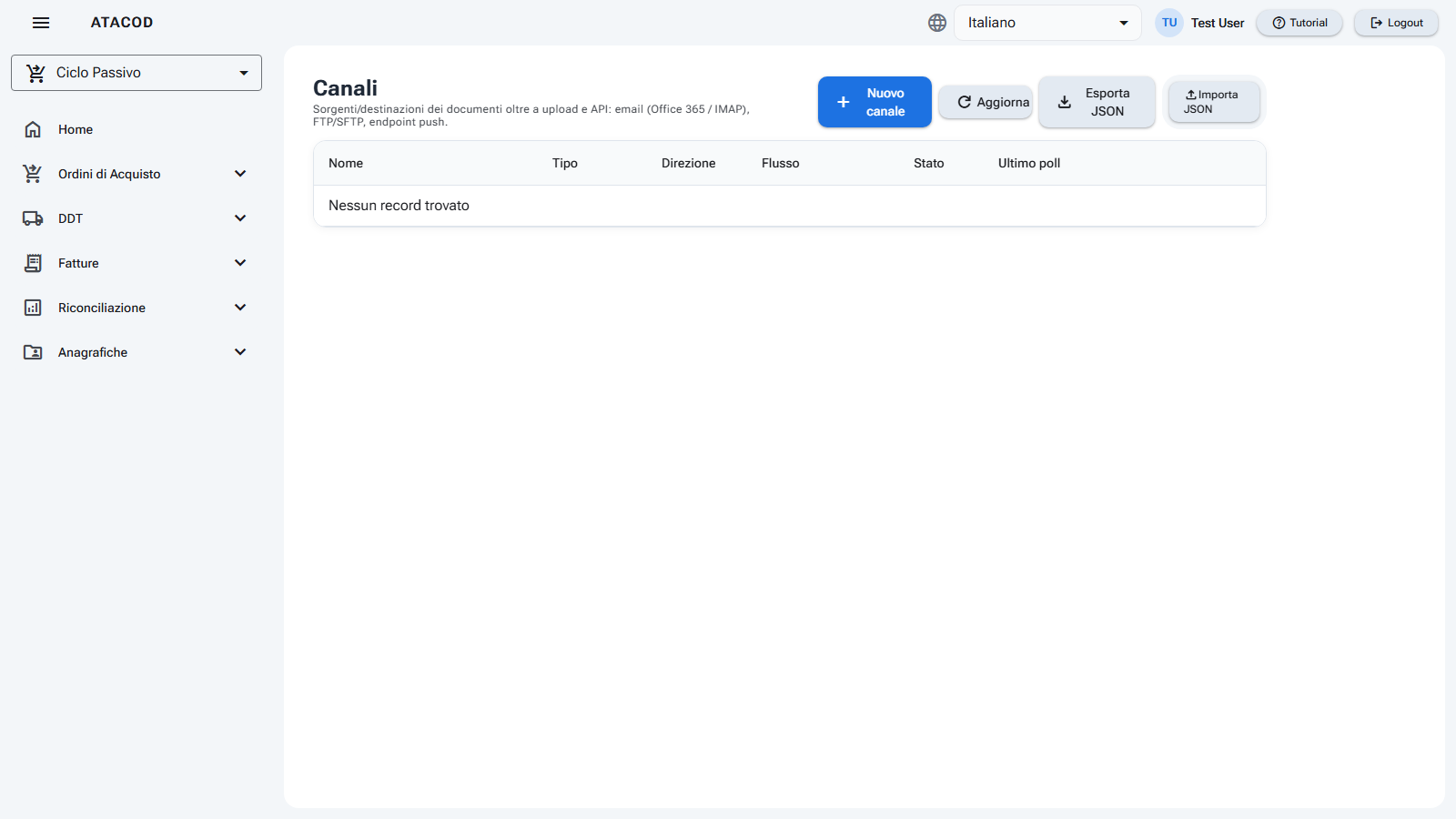
Task: Click the Canali page heading
Action: click(345, 88)
